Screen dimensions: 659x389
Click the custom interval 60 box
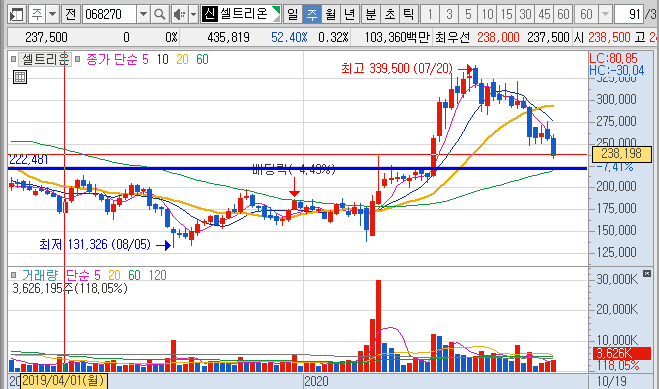[586, 14]
